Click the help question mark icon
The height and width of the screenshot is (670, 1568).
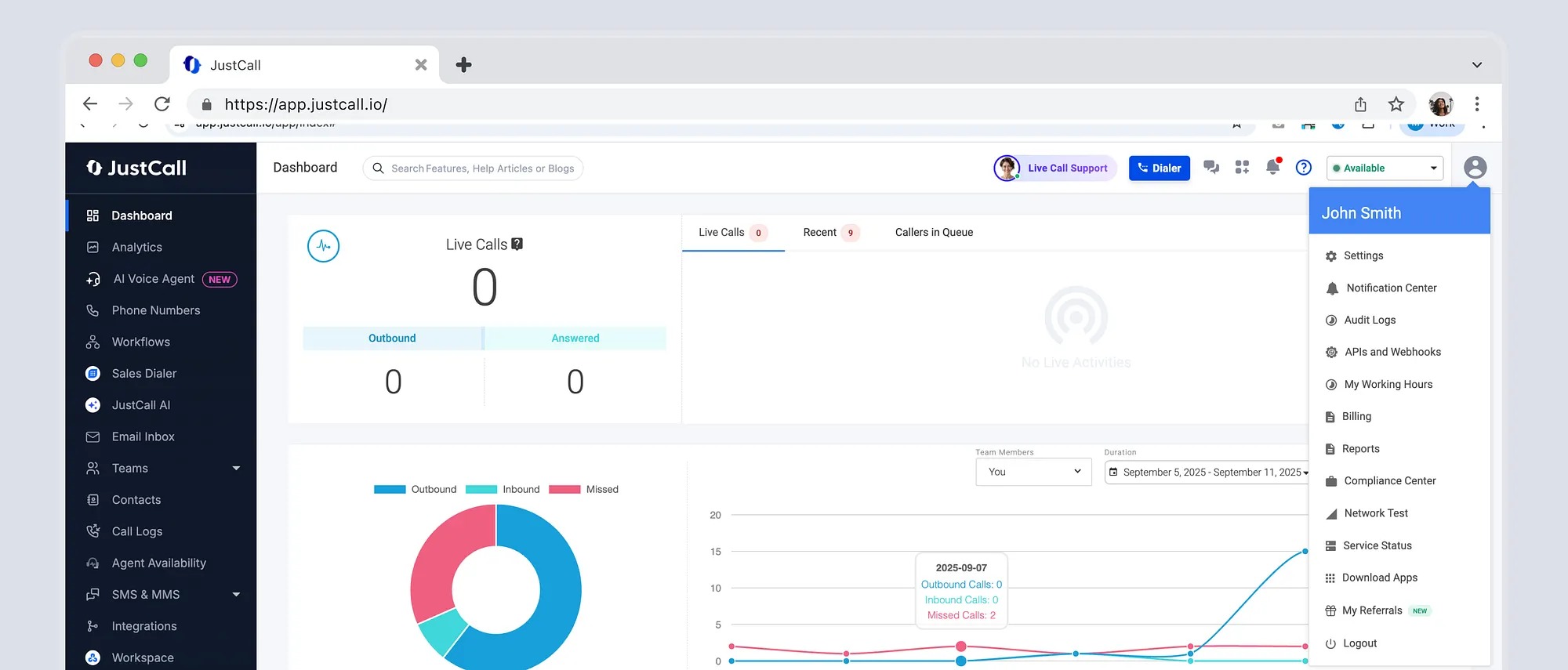click(x=1303, y=167)
